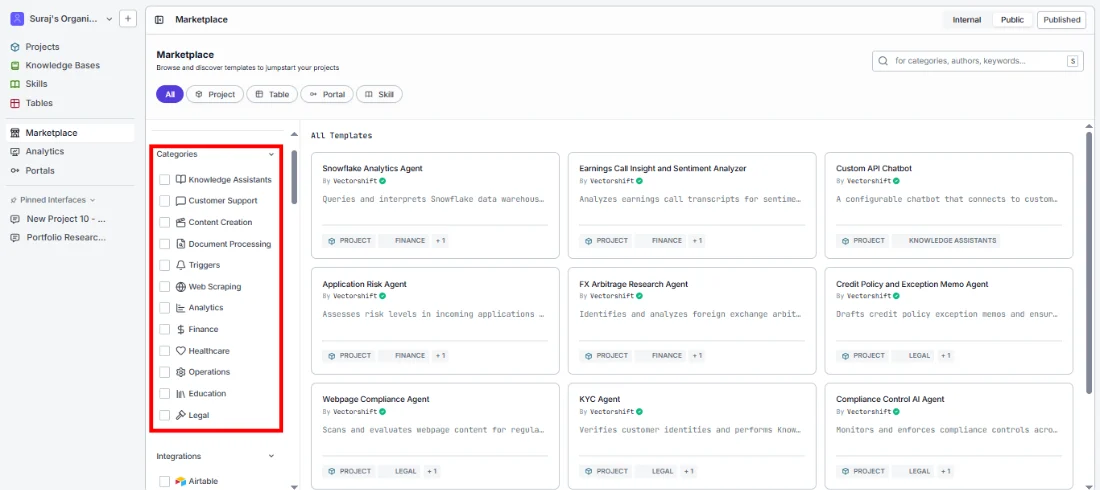Click the Legal gavel icon
The width and height of the screenshot is (1100, 490).
180,416
